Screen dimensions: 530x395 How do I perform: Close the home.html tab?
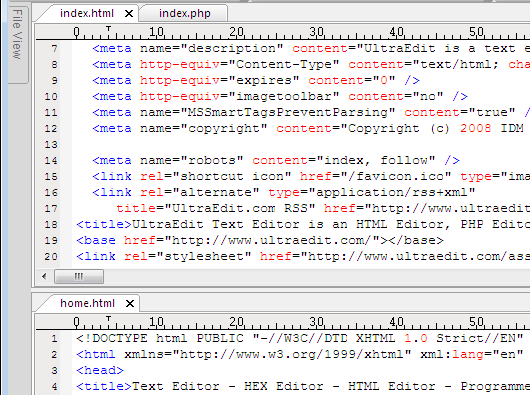[x=130, y=303]
